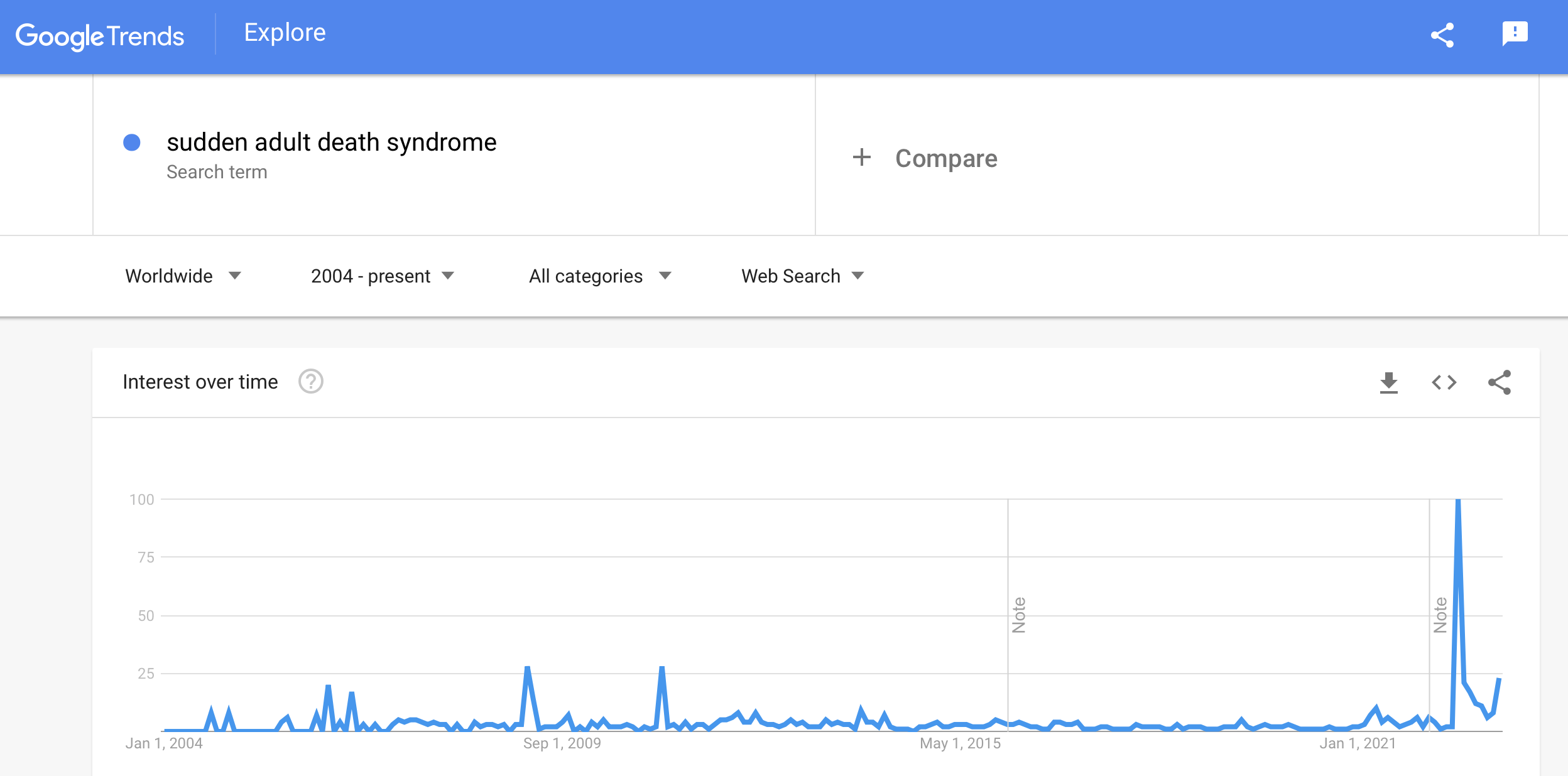1568x776 pixels.
Task: Download the interest over time CSV
Action: pyautogui.click(x=1389, y=382)
